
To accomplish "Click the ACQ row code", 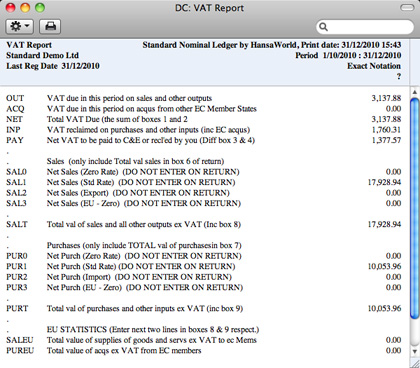I will [15, 109].
